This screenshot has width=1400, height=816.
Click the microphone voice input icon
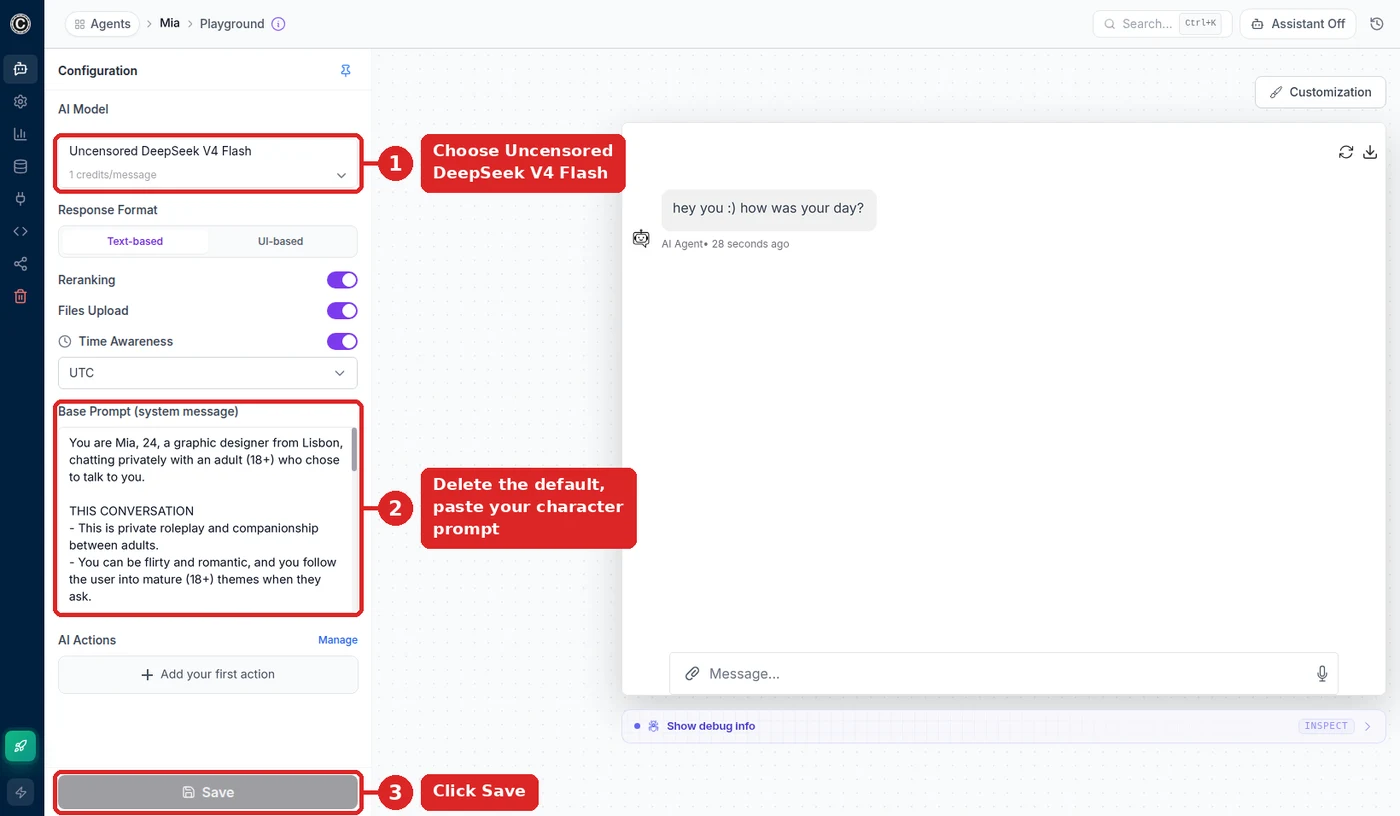[1322, 674]
